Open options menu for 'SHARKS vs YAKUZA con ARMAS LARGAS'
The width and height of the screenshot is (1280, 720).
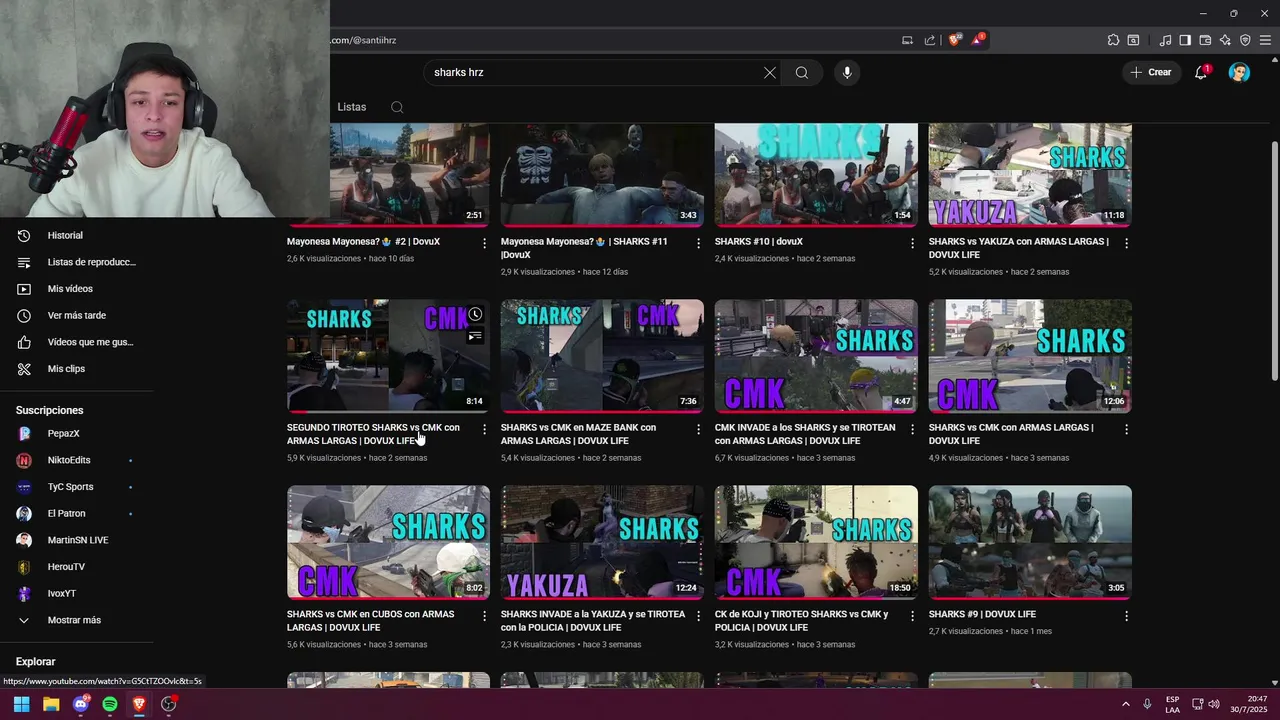[x=1126, y=243]
